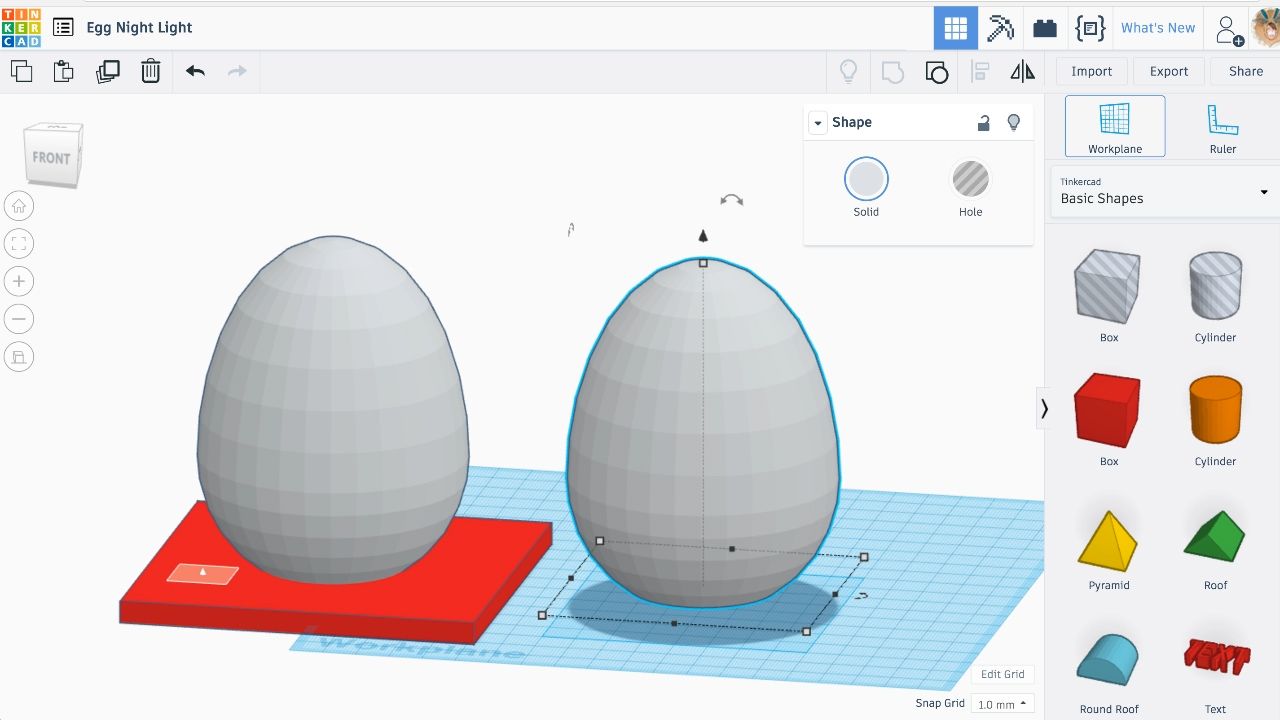
Task: Click the Edit Grid button
Action: (x=1002, y=674)
